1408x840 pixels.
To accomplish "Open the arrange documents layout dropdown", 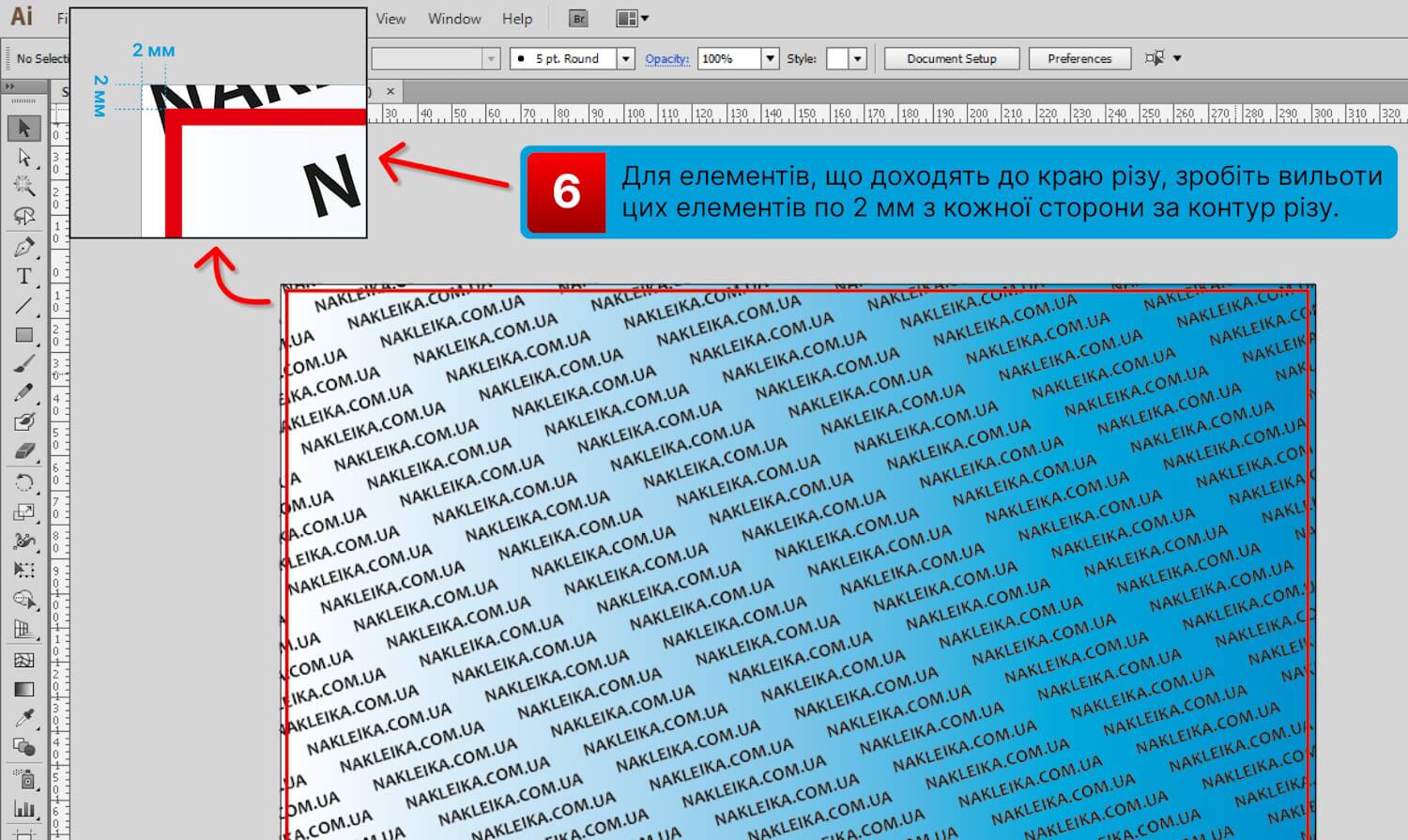I will pyautogui.click(x=632, y=18).
